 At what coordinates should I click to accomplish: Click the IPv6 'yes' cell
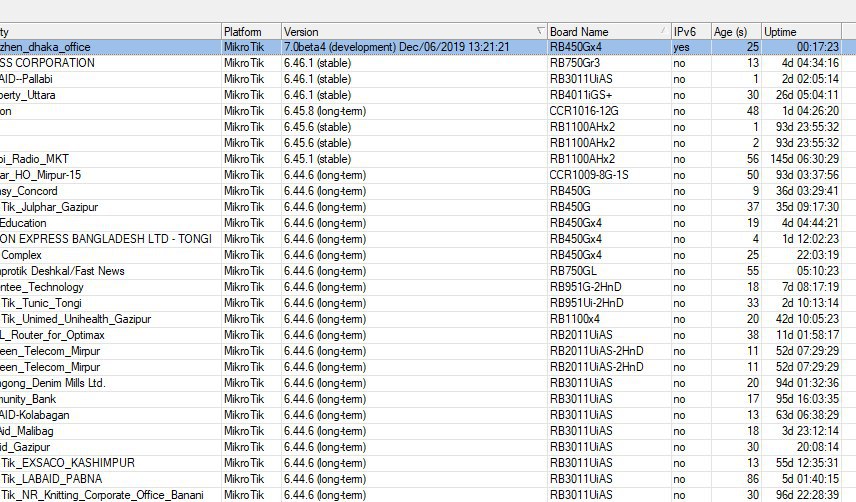[x=691, y=47]
